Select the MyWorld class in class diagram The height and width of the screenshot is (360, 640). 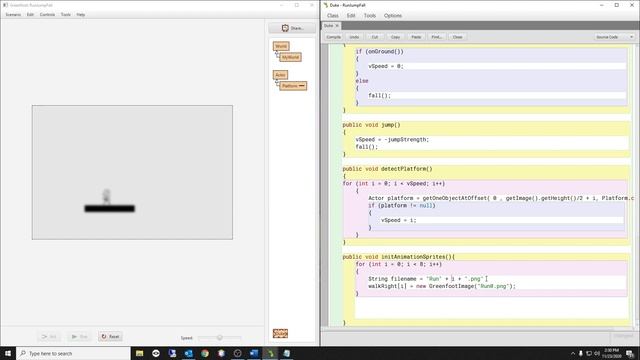point(291,57)
